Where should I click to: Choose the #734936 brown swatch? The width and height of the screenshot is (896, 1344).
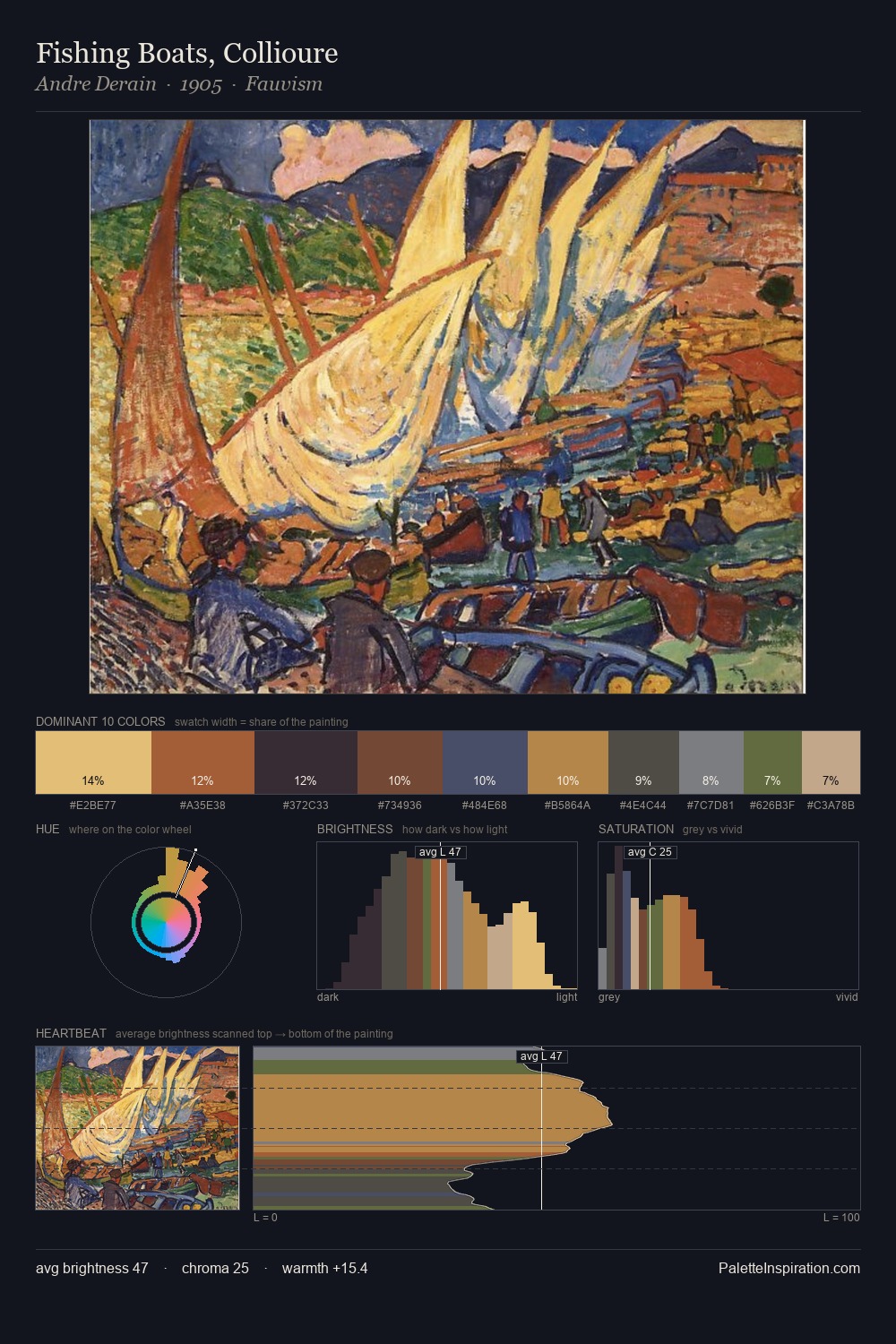(x=400, y=762)
